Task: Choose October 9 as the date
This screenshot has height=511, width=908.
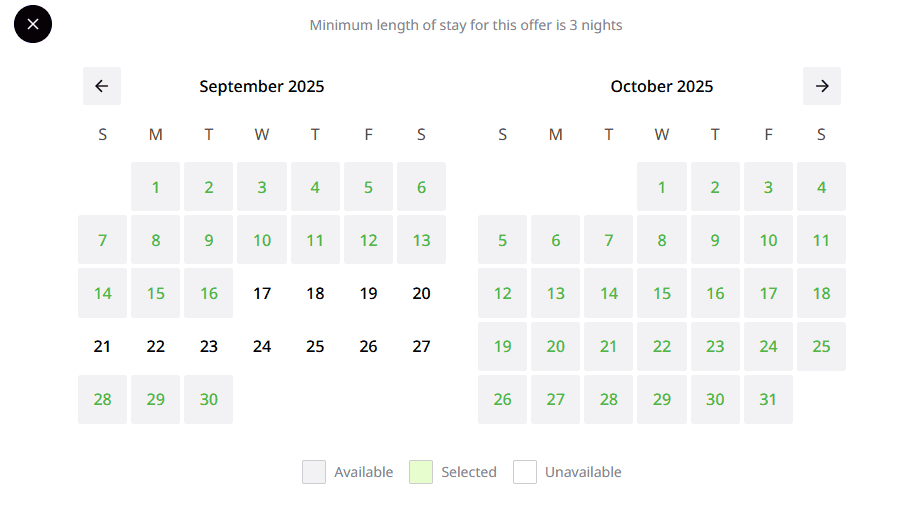Action: point(715,240)
